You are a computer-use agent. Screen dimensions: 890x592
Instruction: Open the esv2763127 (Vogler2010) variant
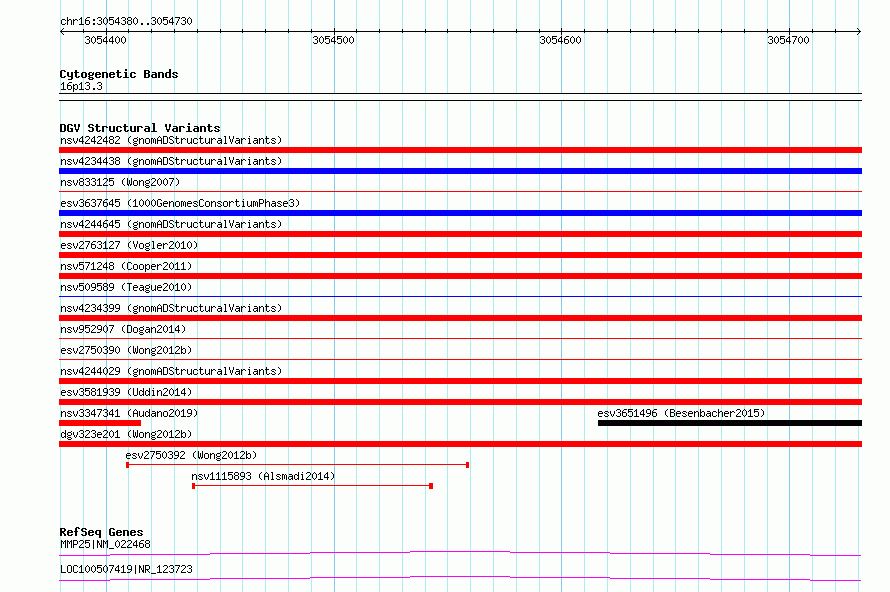click(129, 245)
